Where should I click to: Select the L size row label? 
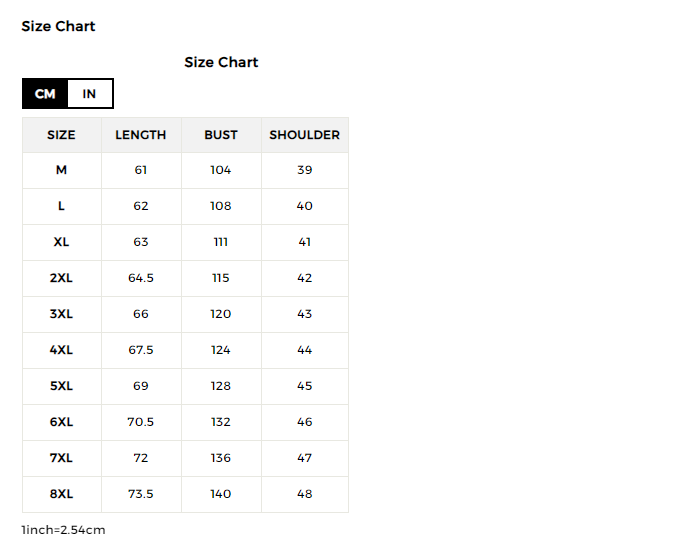pyautogui.click(x=61, y=206)
